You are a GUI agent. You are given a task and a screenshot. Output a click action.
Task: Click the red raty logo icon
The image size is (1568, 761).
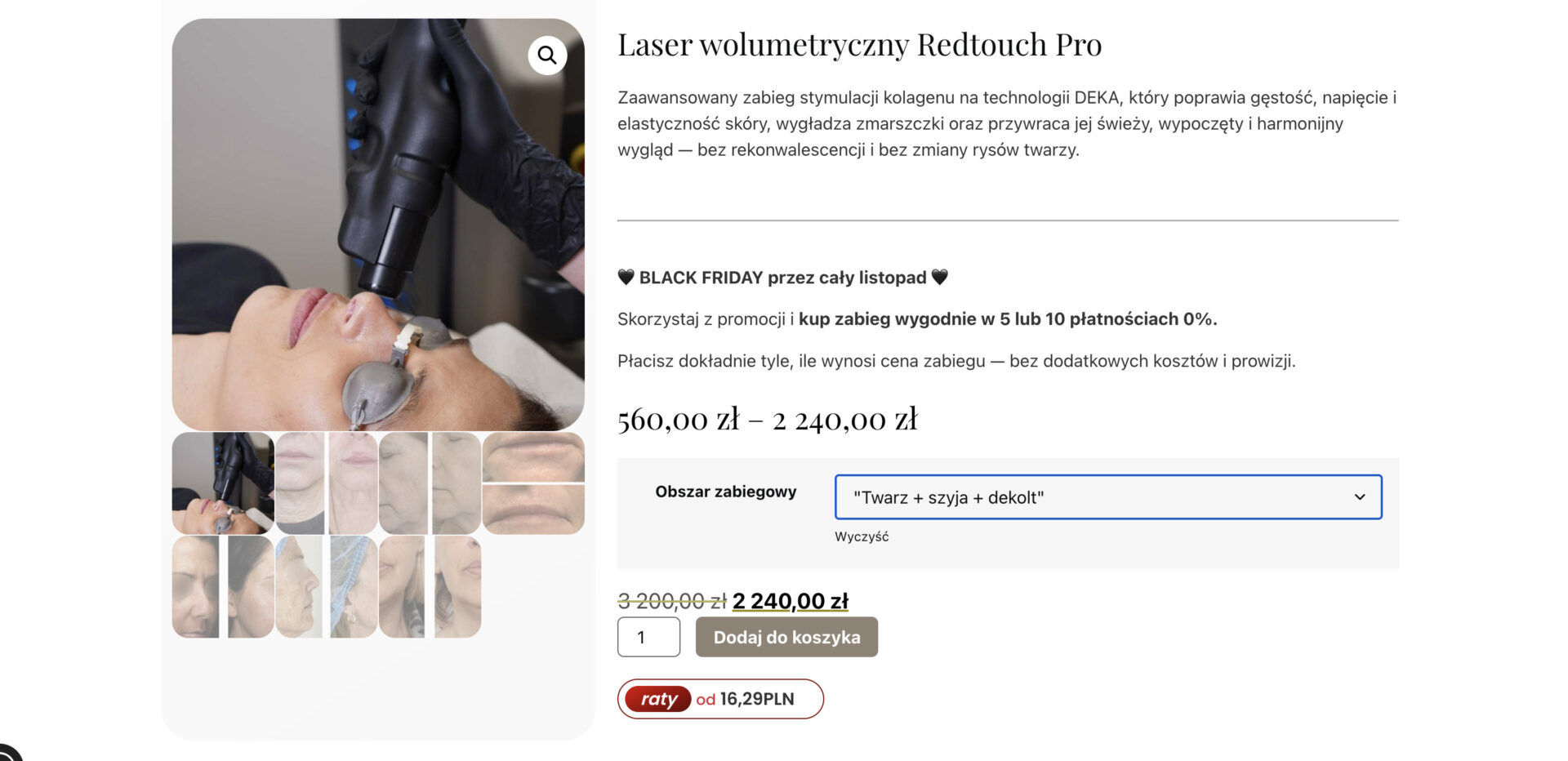coord(658,699)
